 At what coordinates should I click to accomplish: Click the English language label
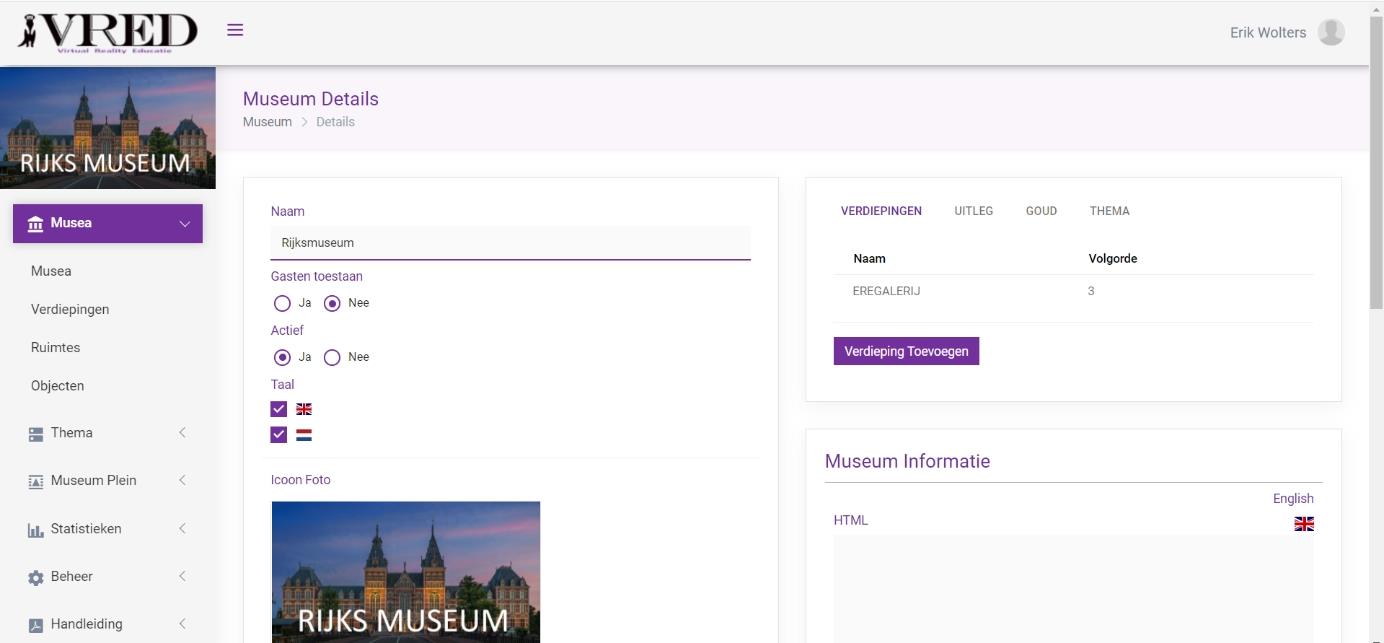point(1293,498)
